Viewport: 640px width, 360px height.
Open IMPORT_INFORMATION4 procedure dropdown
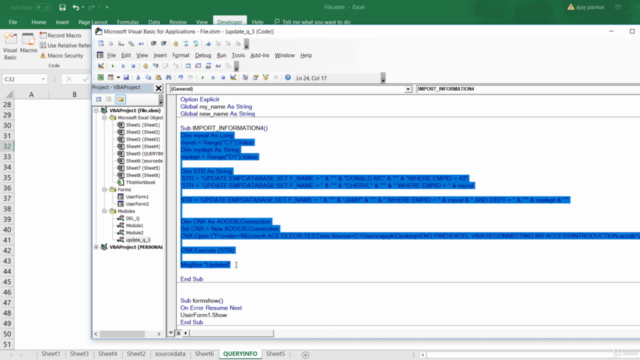click(528, 89)
